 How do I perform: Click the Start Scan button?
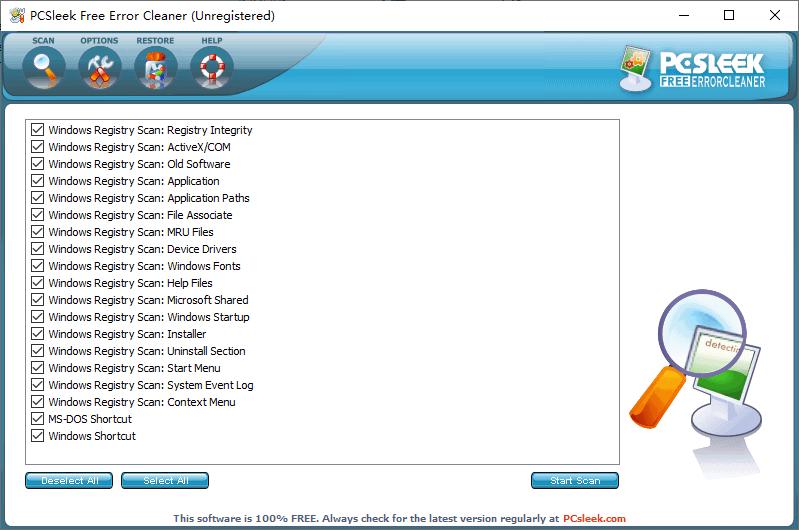coord(575,480)
